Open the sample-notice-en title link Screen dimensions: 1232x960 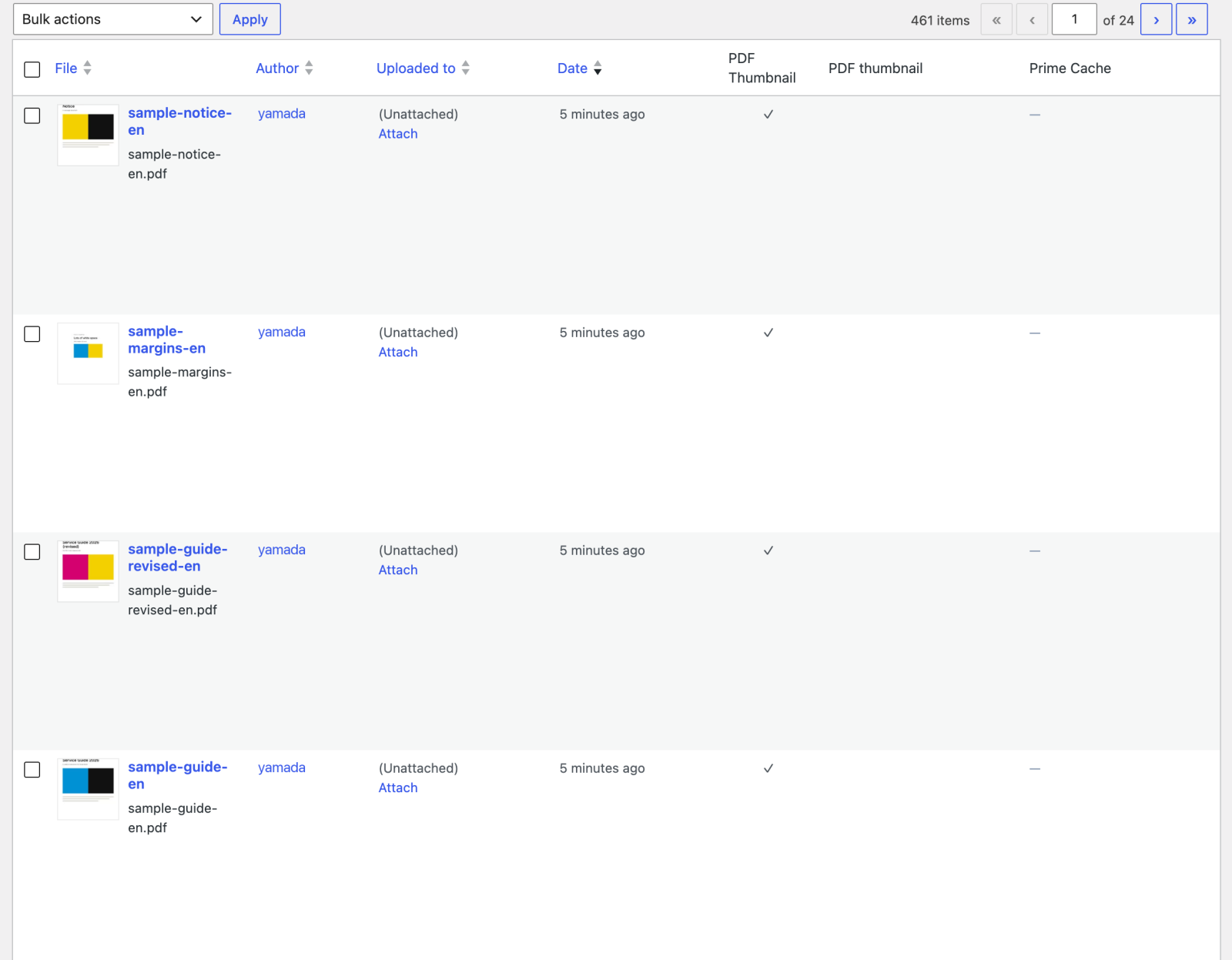point(180,122)
